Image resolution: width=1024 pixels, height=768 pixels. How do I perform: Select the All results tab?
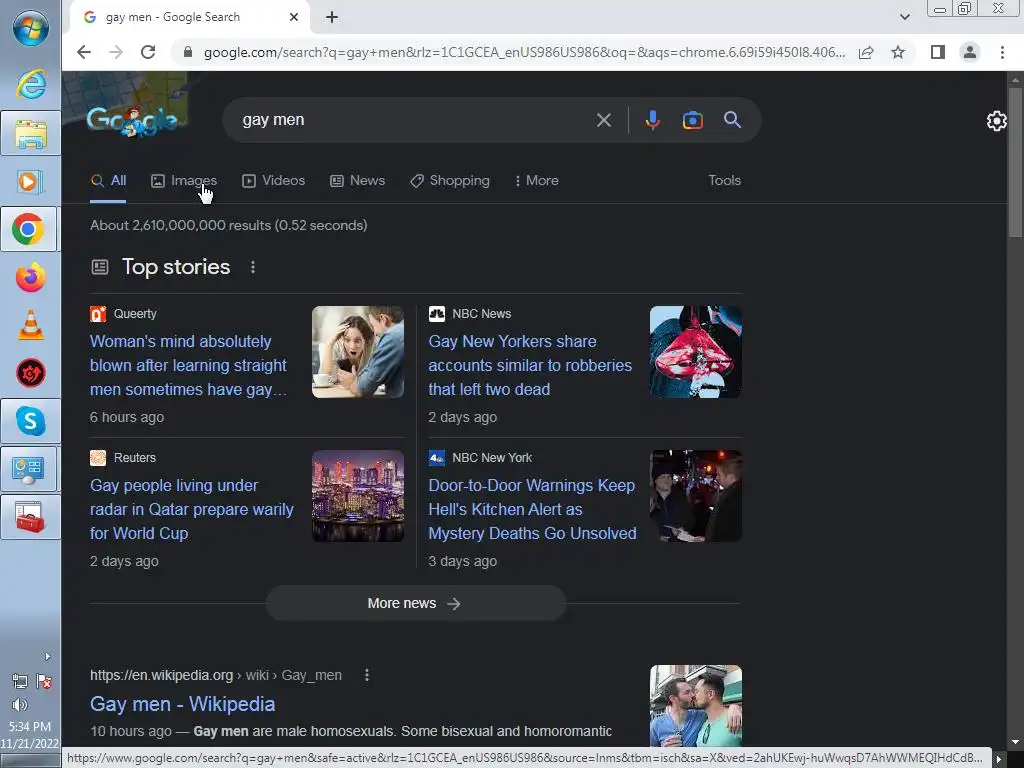pos(108,181)
